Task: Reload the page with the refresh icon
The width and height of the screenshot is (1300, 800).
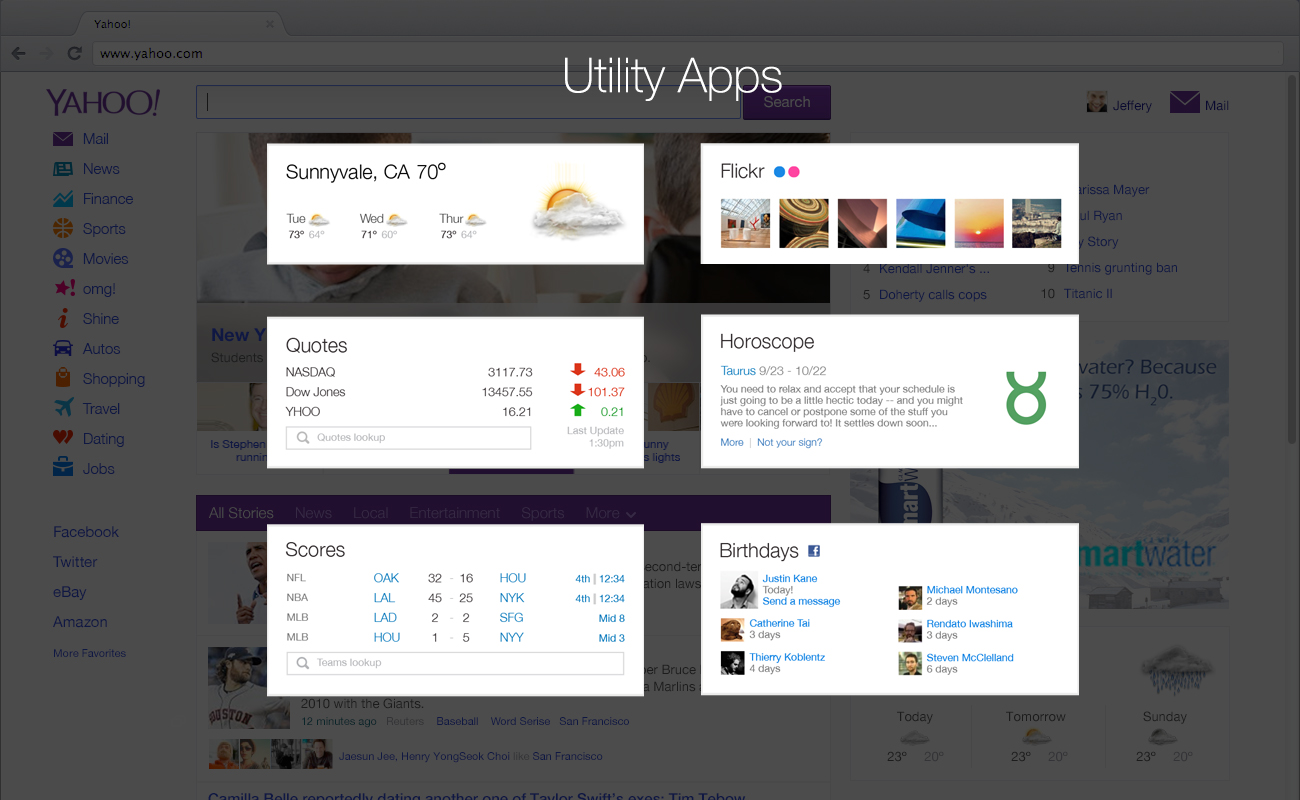Action: pyautogui.click(x=74, y=53)
